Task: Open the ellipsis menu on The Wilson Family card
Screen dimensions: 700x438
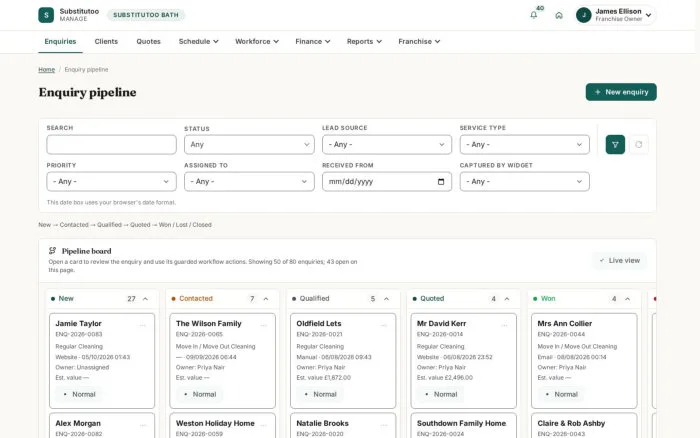Action: 263,325
